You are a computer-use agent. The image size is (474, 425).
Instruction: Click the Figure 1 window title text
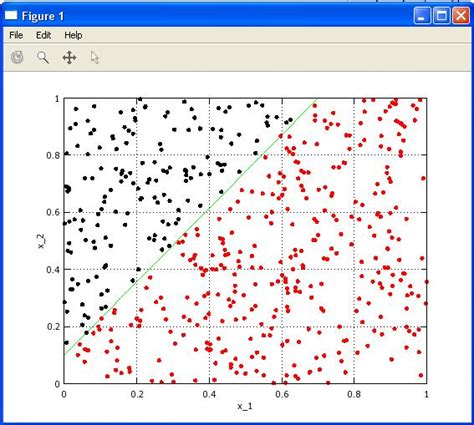tap(43, 16)
